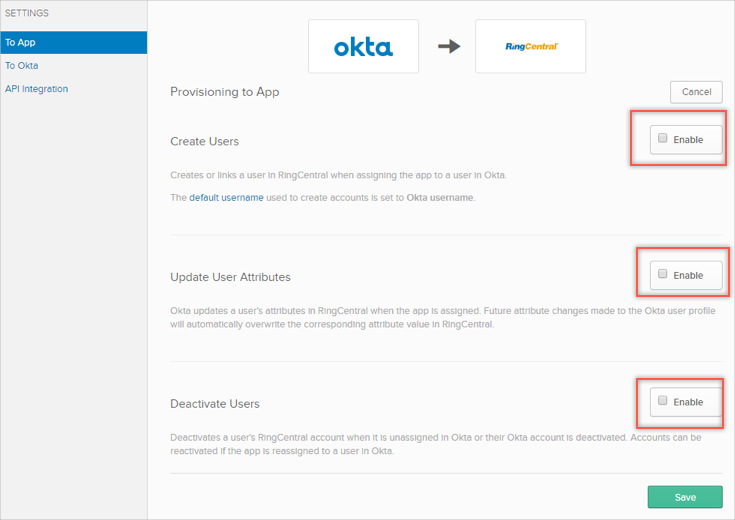Screen dimensions: 735x520
Task: Click the Provisioning to App heading
Action: pos(225,92)
